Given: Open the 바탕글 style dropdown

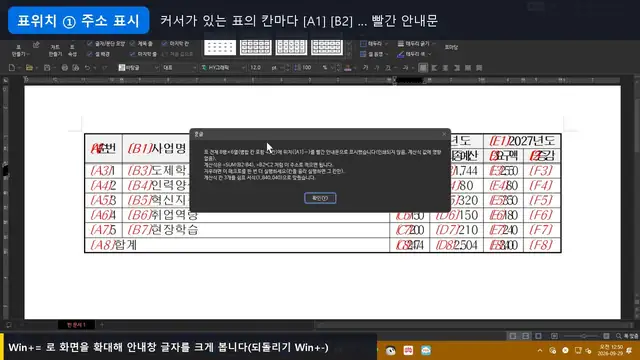Looking at the screenshot, I should [138, 68].
